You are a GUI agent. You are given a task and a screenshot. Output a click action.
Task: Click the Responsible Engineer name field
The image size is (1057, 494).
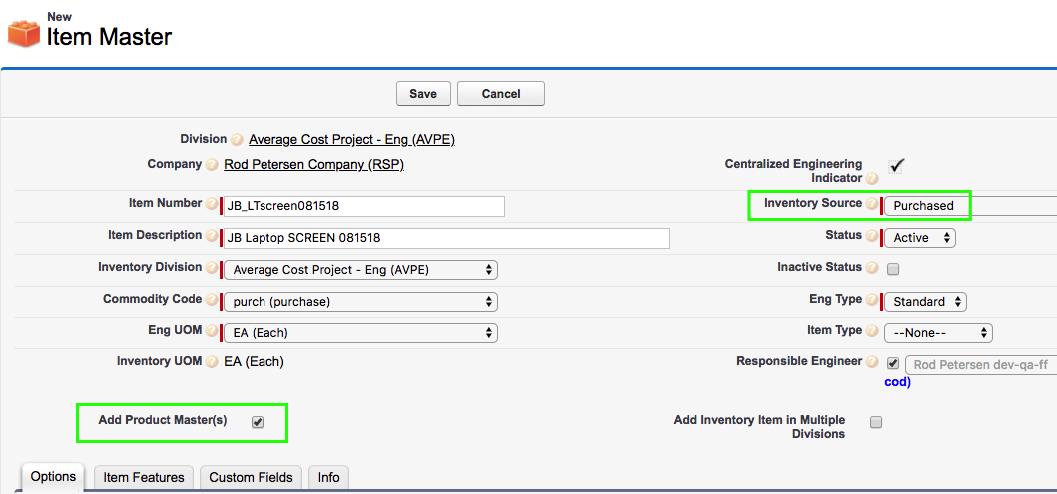point(981,365)
